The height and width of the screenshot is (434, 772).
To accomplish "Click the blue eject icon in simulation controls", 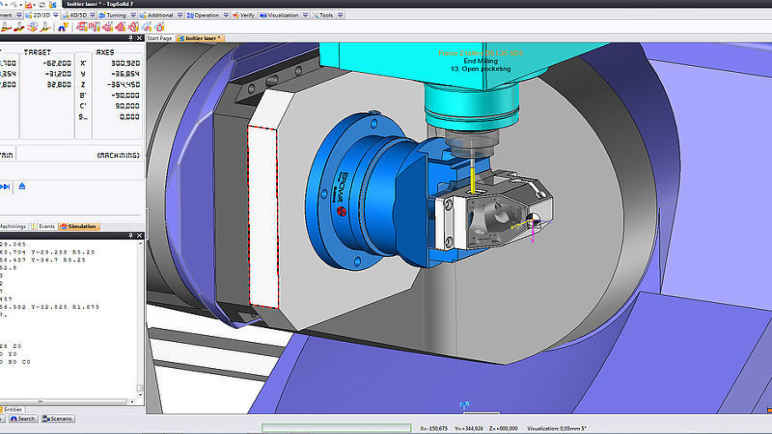I will click(22, 186).
